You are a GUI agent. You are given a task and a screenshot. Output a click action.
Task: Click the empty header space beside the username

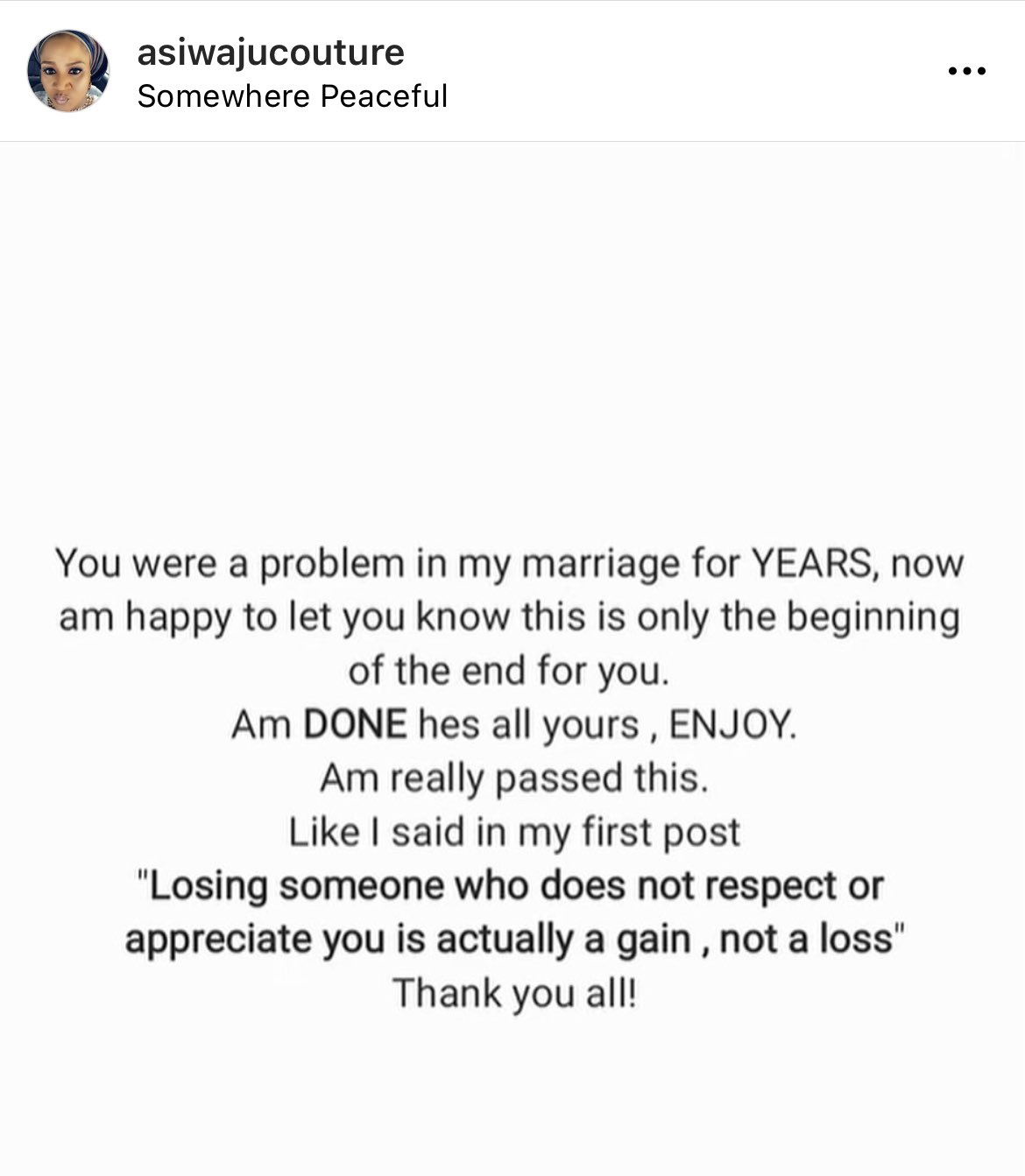click(683, 71)
